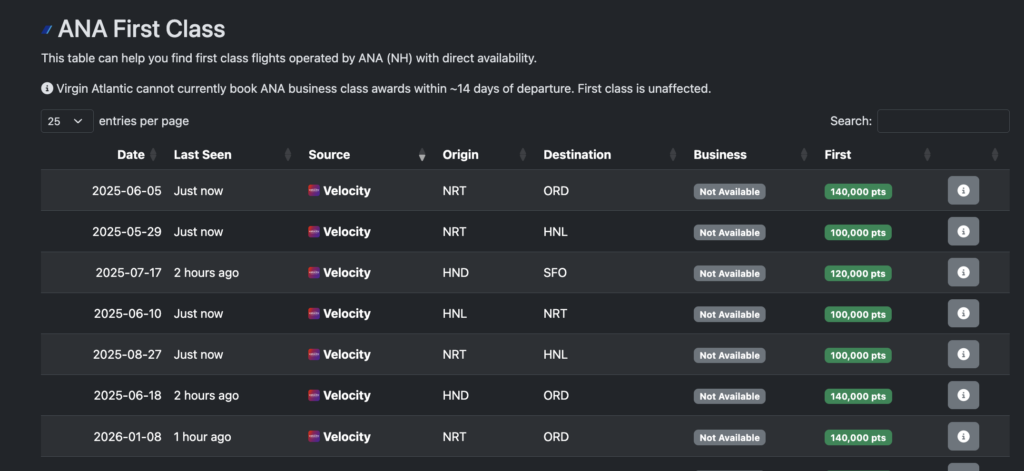
Task: View info for the 2025-06-10 HNL-NRT flight
Action: tap(963, 314)
